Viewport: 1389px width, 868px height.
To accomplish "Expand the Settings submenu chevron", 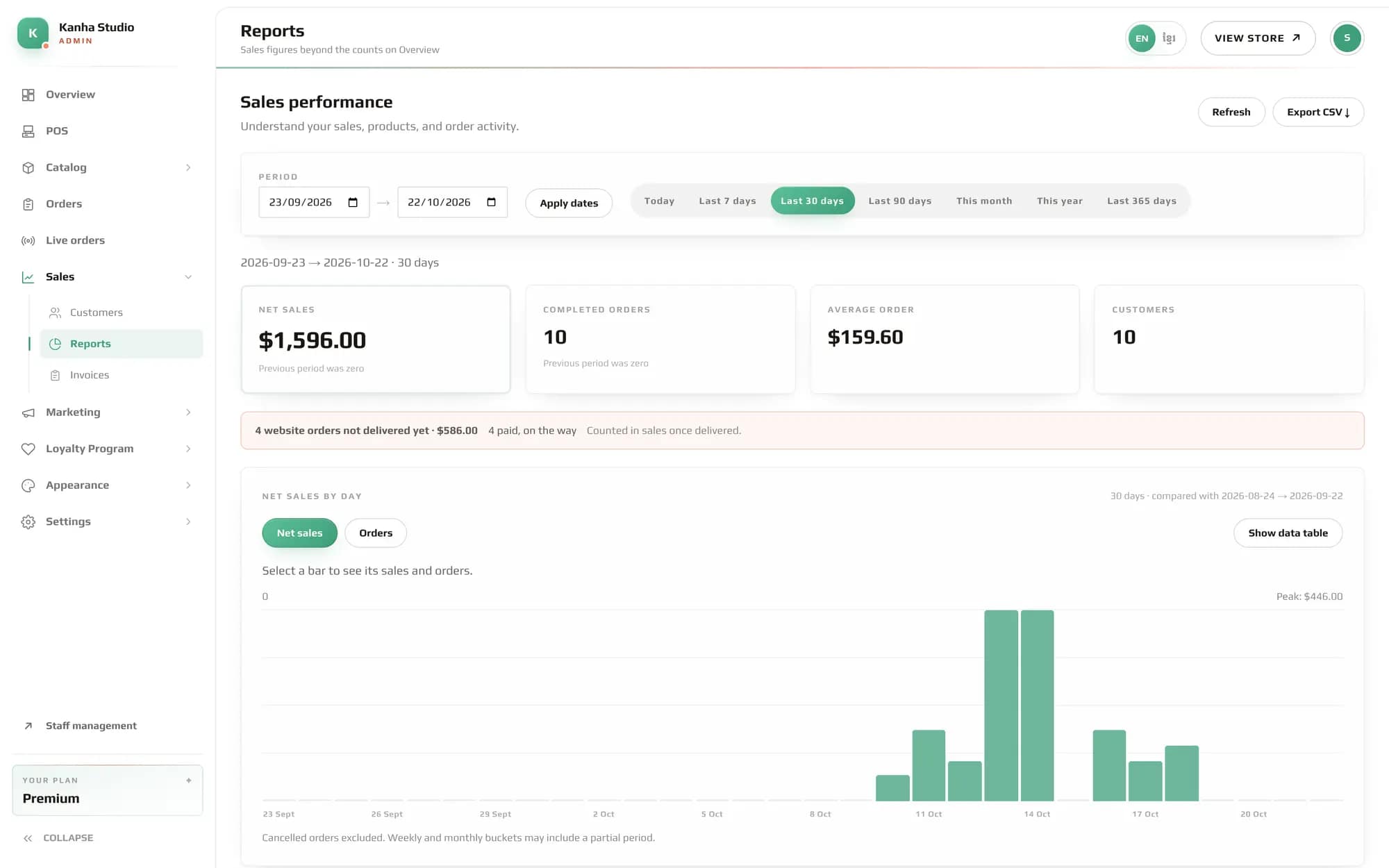I will point(188,521).
